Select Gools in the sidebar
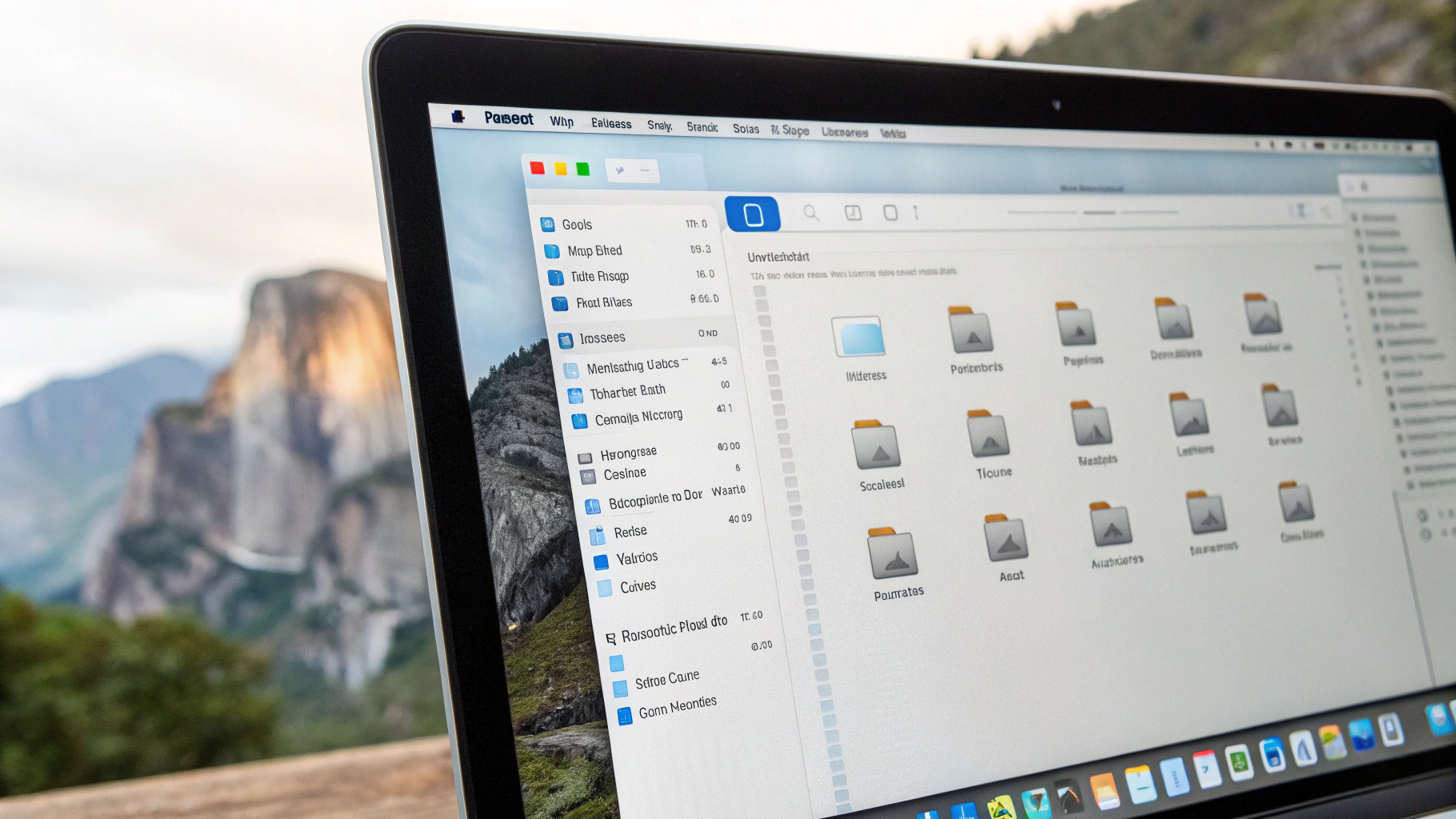Viewport: 1456px width, 819px height. tap(577, 225)
